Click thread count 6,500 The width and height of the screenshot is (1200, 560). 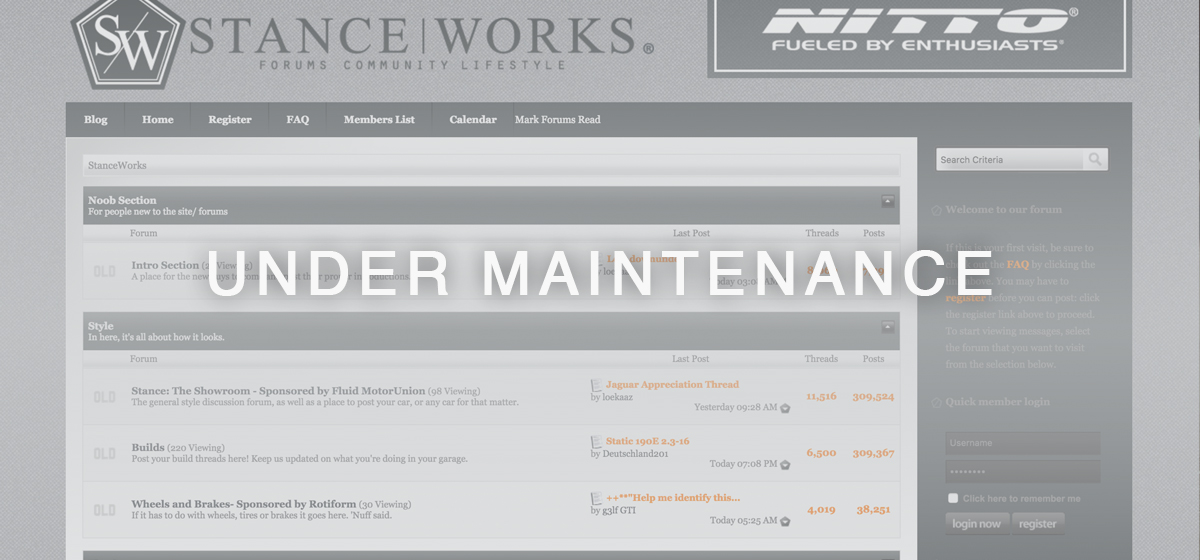(x=821, y=453)
